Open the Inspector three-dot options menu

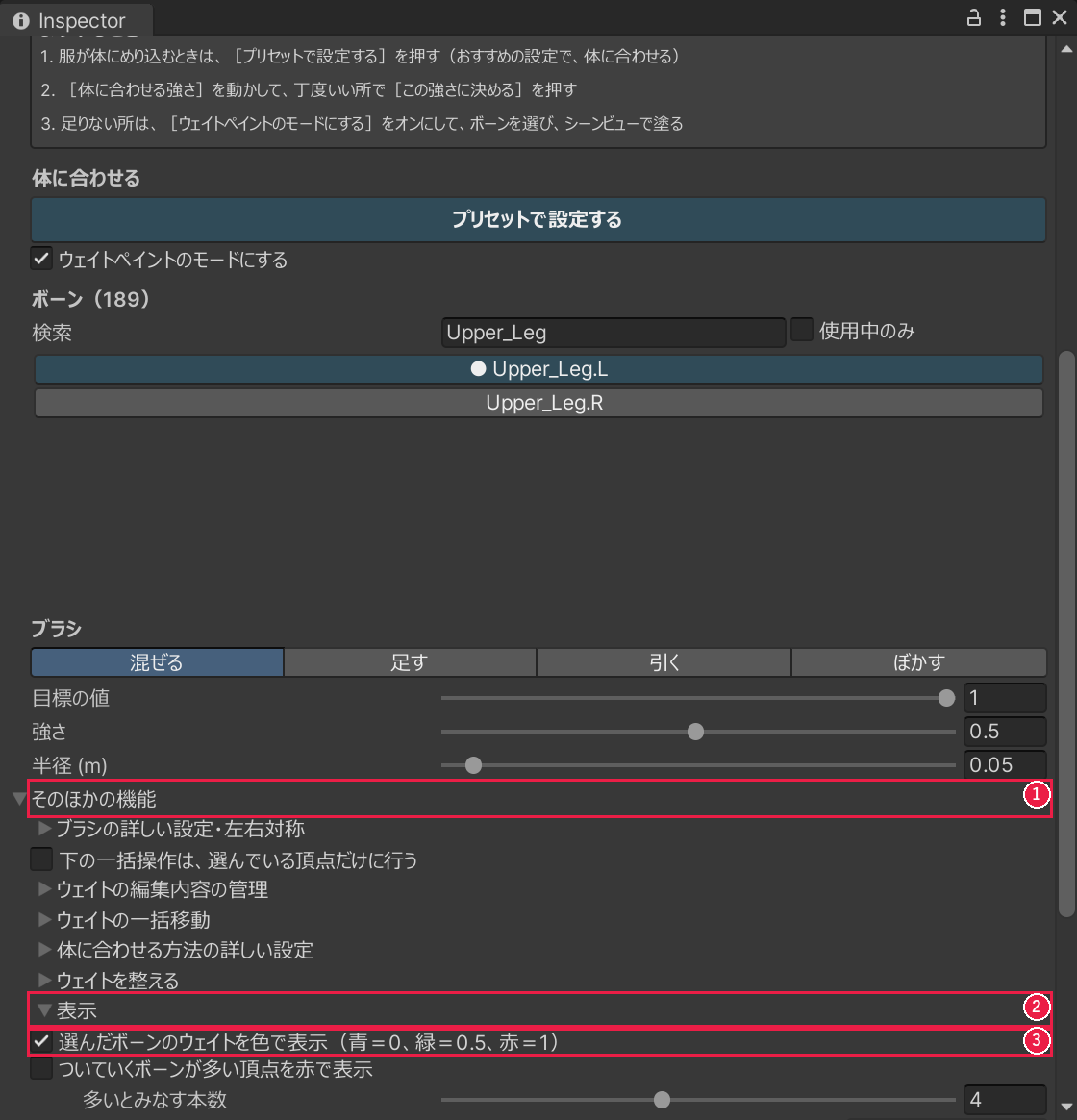point(1003,17)
